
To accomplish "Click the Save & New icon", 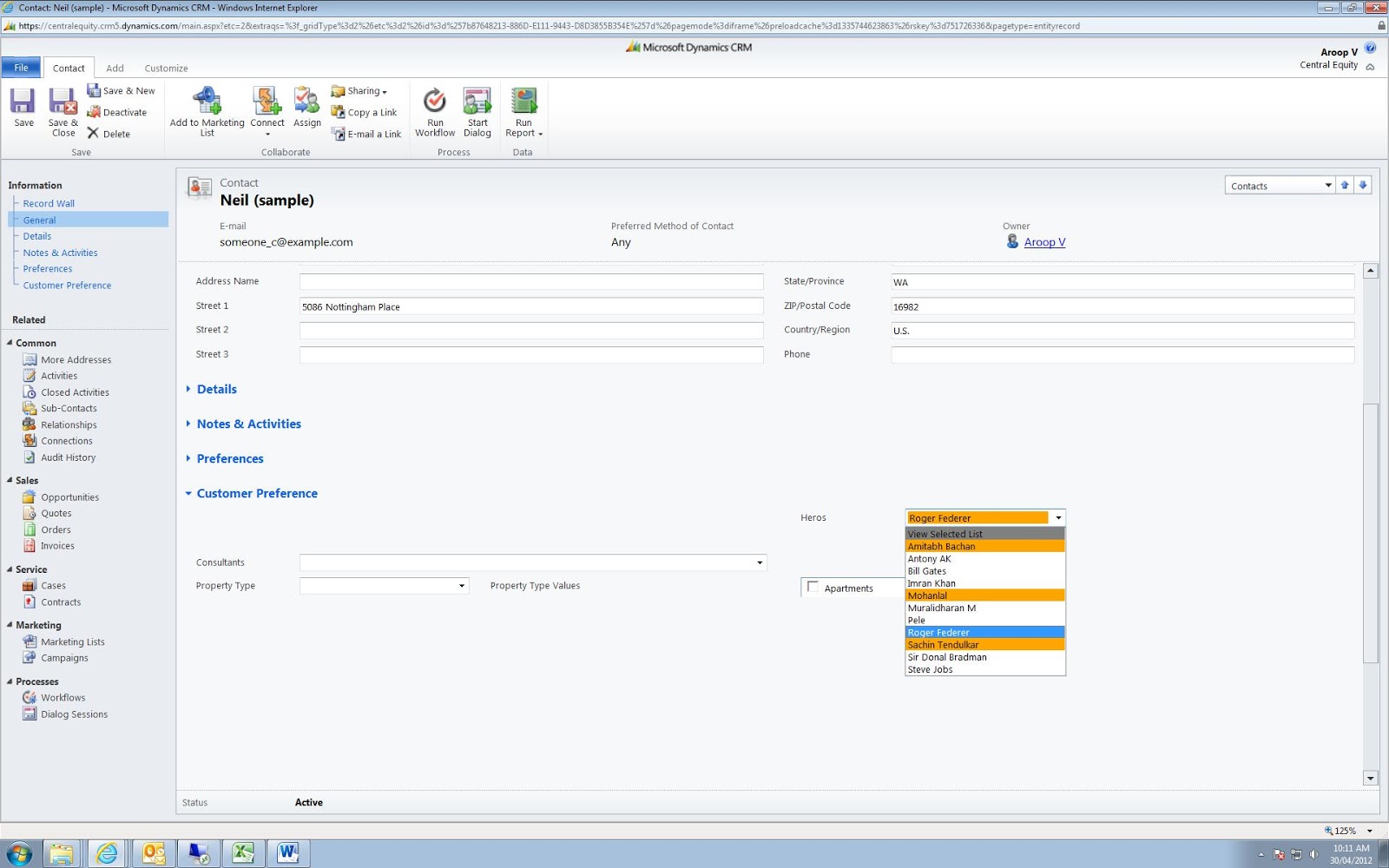I will [x=121, y=90].
